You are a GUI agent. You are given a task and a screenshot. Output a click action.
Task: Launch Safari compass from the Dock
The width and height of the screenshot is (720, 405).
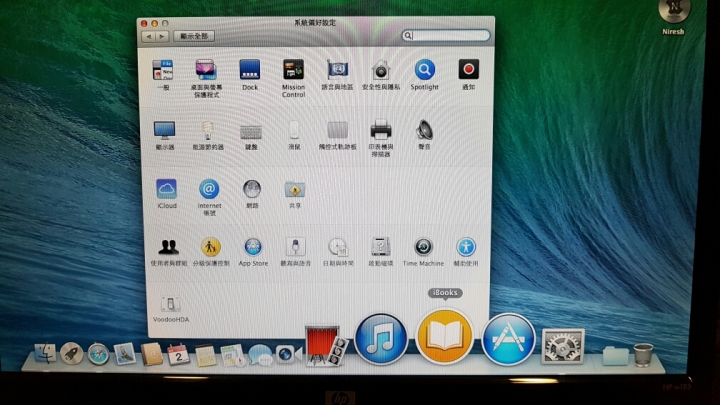(98, 354)
